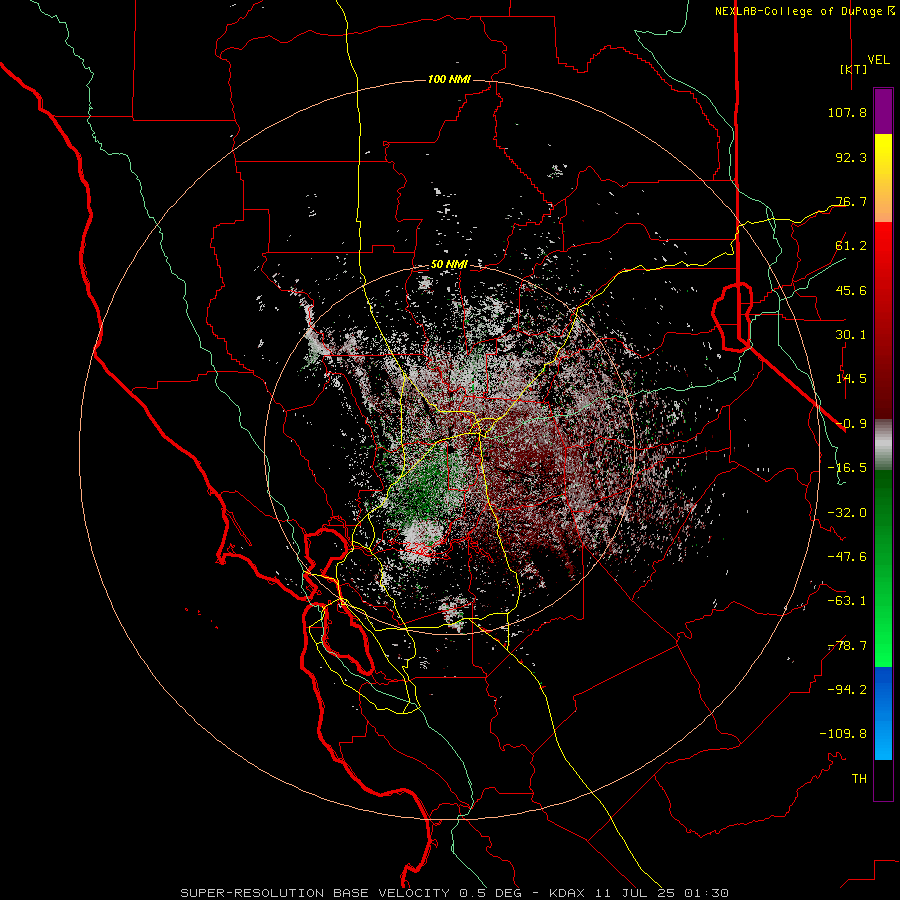Select the -78.7 velocity scale value

click(847, 645)
